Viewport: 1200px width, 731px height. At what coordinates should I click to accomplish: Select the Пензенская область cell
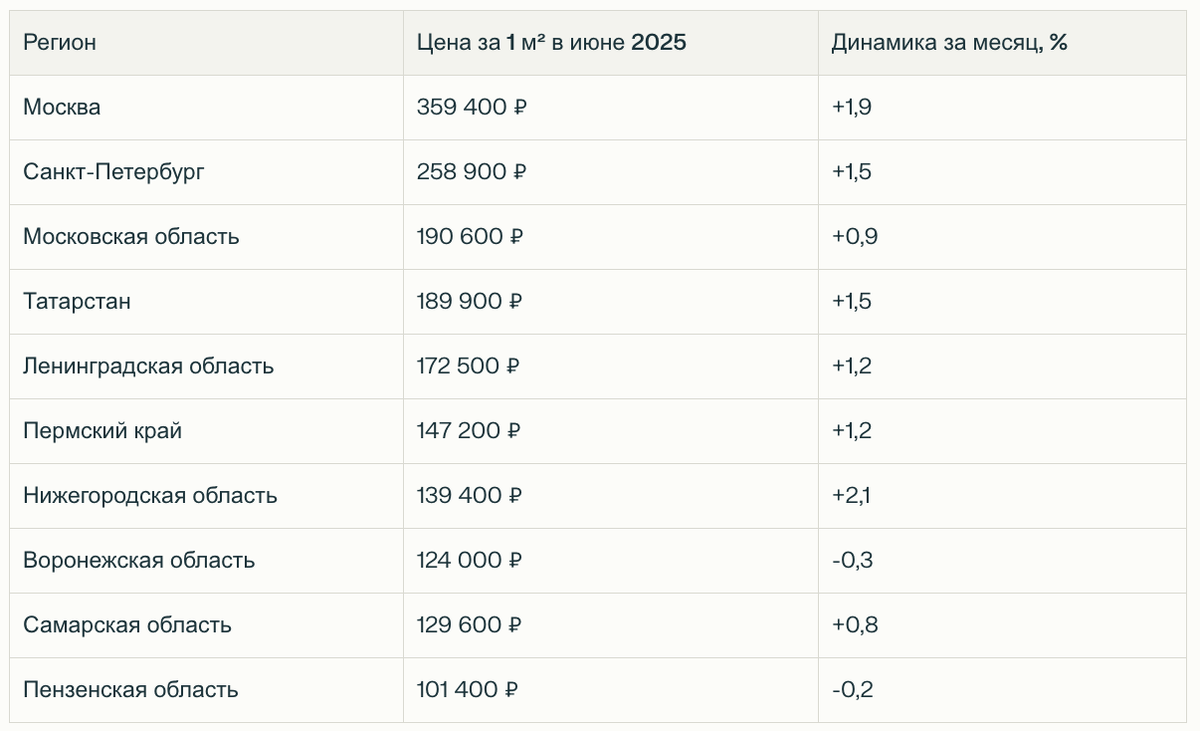[131, 690]
